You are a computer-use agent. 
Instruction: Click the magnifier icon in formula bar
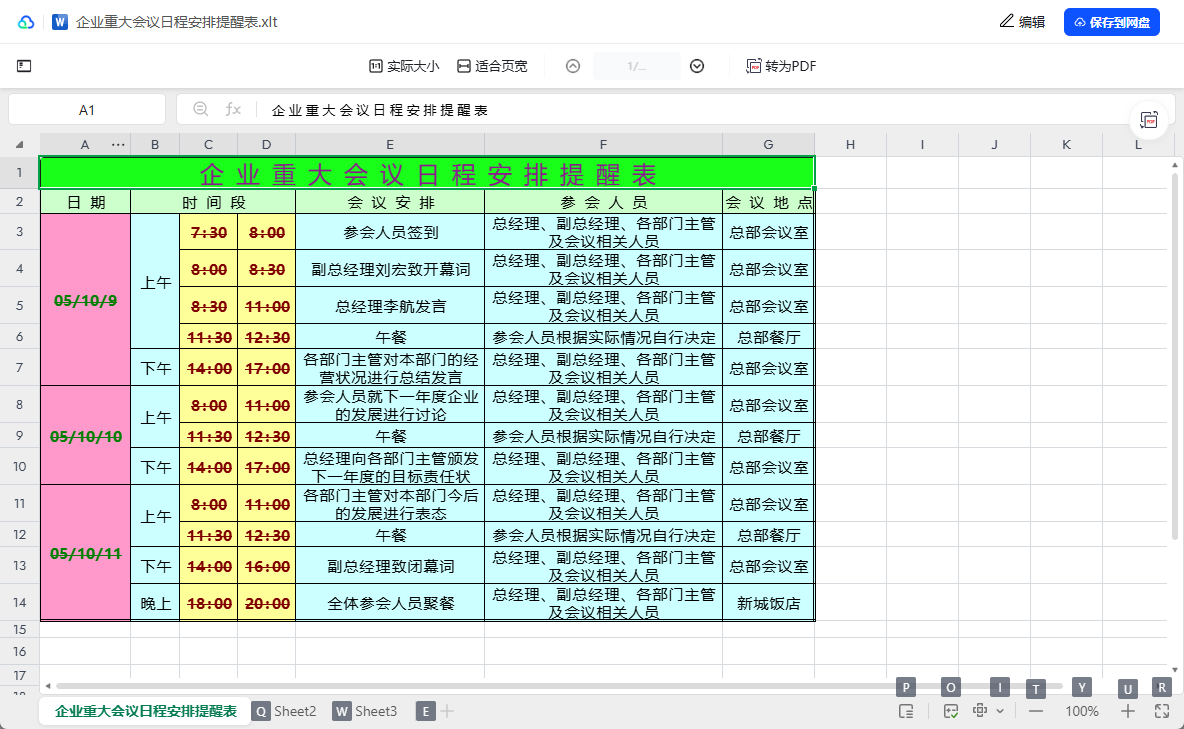point(200,109)
